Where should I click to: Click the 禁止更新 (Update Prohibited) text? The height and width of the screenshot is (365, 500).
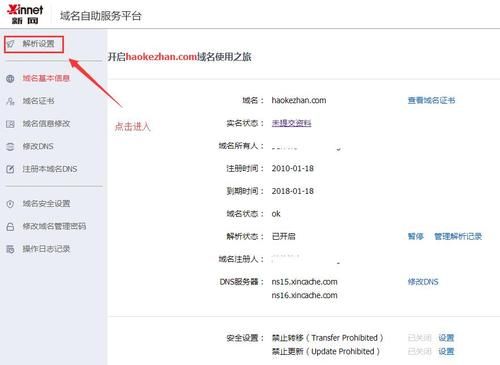click(x=326, y=351)
